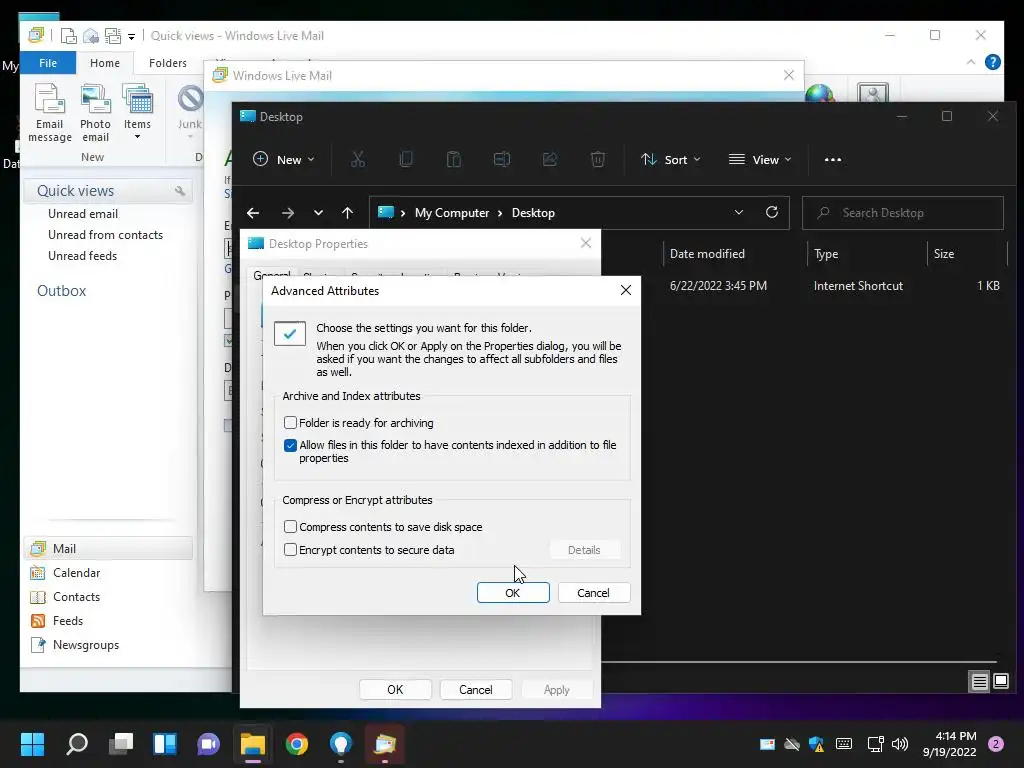Close the Desktop Properties window
The height and width of the screenshot is (768, 1024).
pyautogui.click(x=586, y=243)
